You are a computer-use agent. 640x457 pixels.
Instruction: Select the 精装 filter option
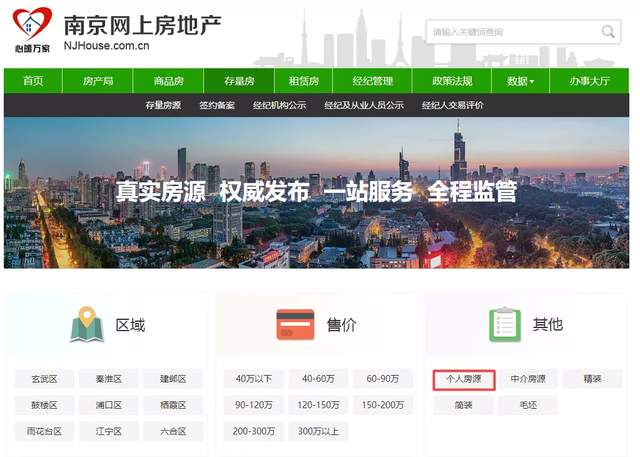pyautogui.click(x=593, y=379)
